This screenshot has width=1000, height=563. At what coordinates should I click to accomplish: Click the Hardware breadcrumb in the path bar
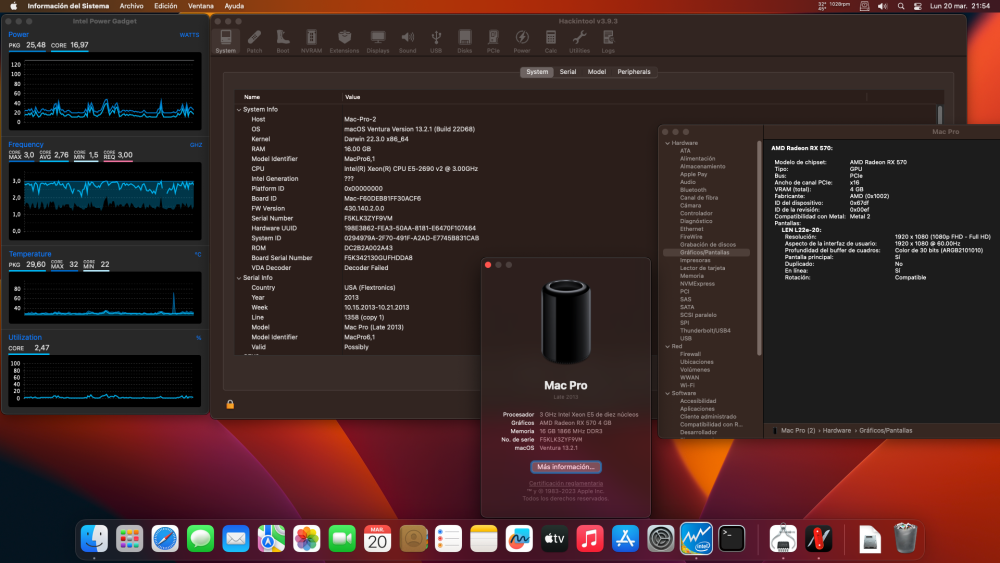coord(837,430)
